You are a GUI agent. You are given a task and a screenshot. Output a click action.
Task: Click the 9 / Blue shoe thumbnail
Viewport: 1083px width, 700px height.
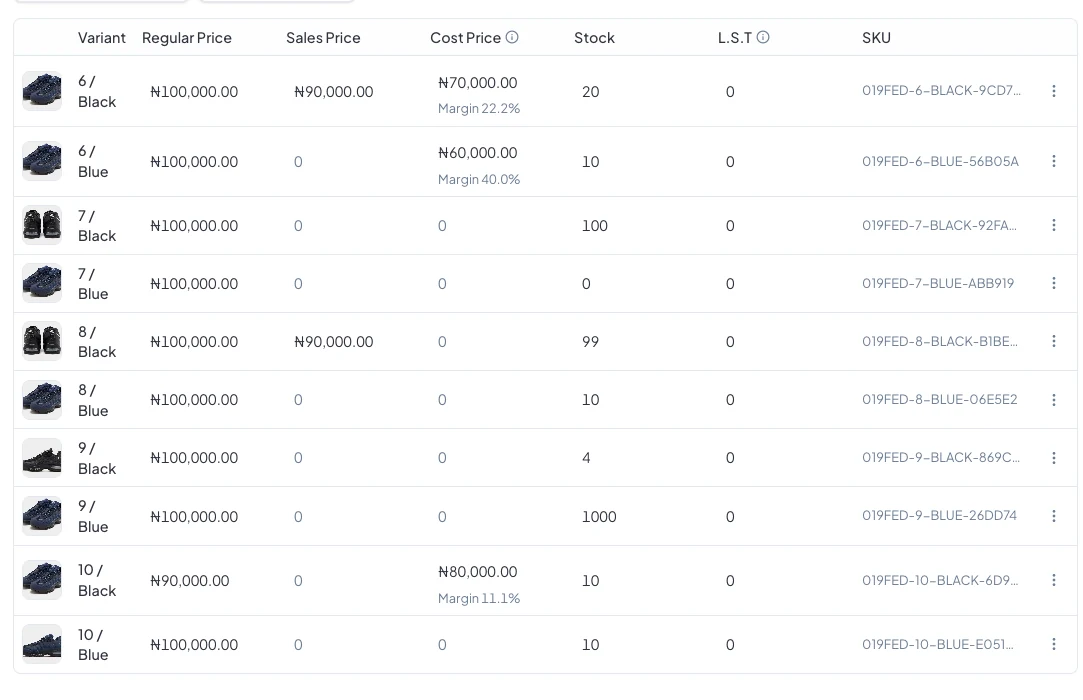pyautogui.click(x=42, y=516)
